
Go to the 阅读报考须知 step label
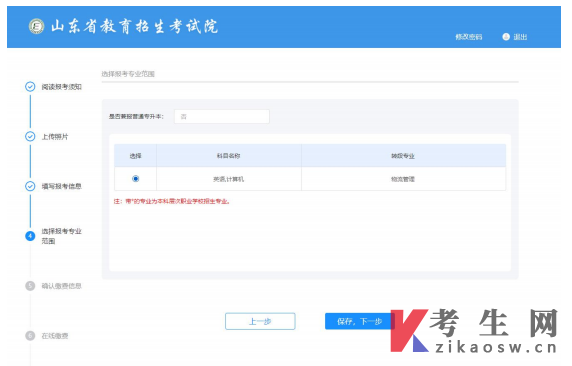coord(61,87)
